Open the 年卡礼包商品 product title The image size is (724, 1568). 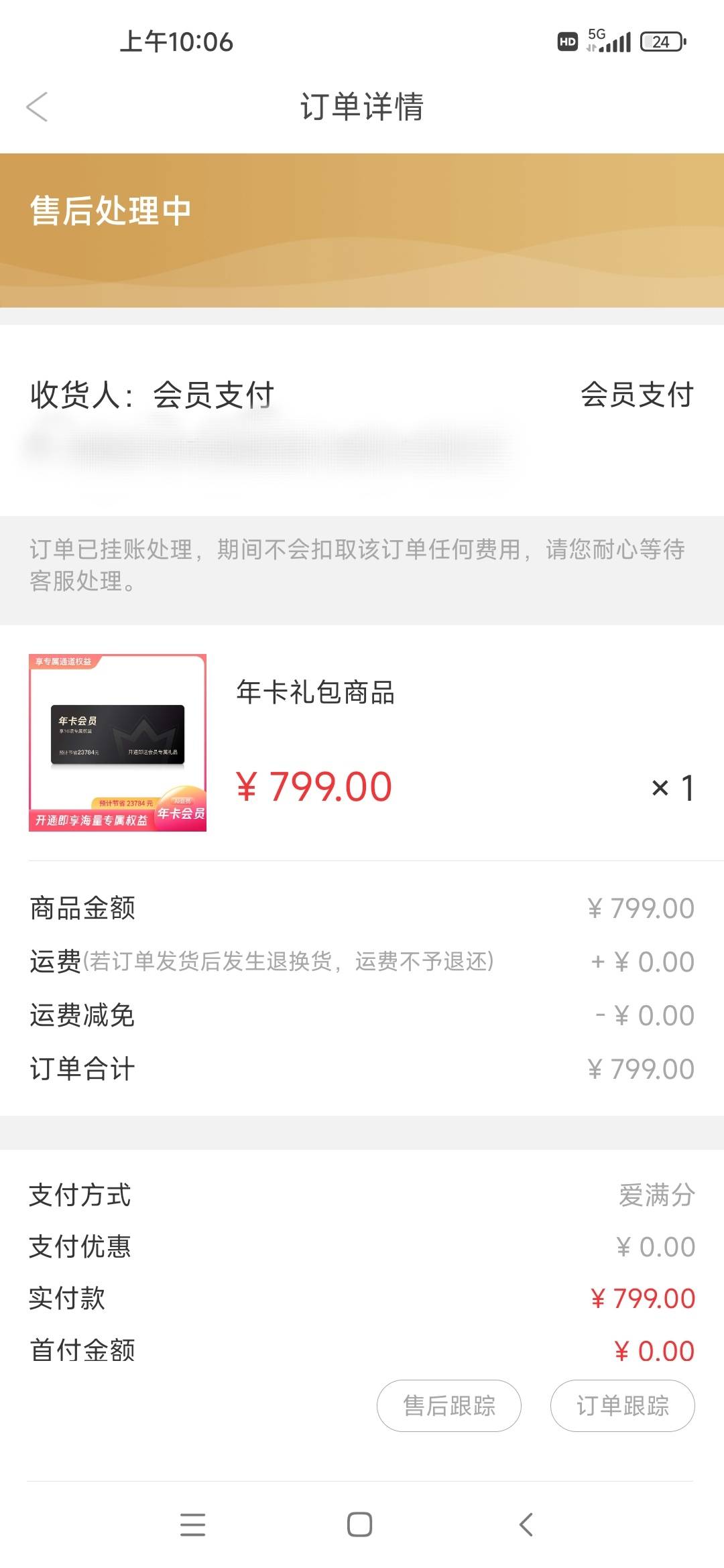315,692
